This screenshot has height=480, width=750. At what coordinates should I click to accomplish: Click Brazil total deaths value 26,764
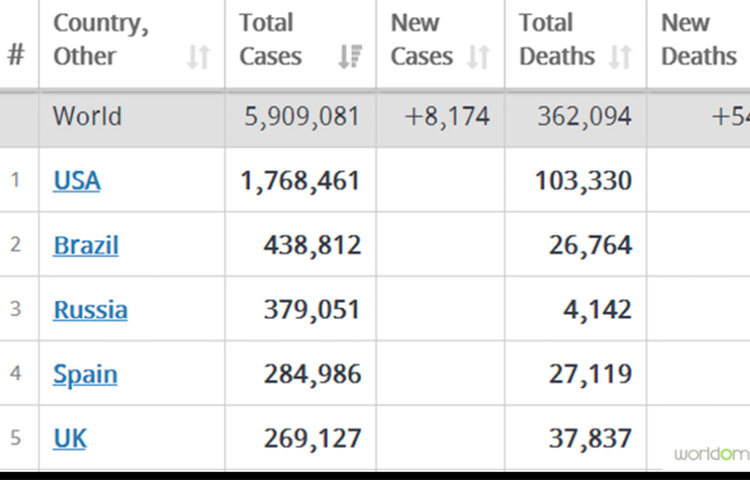click(590, 245)
